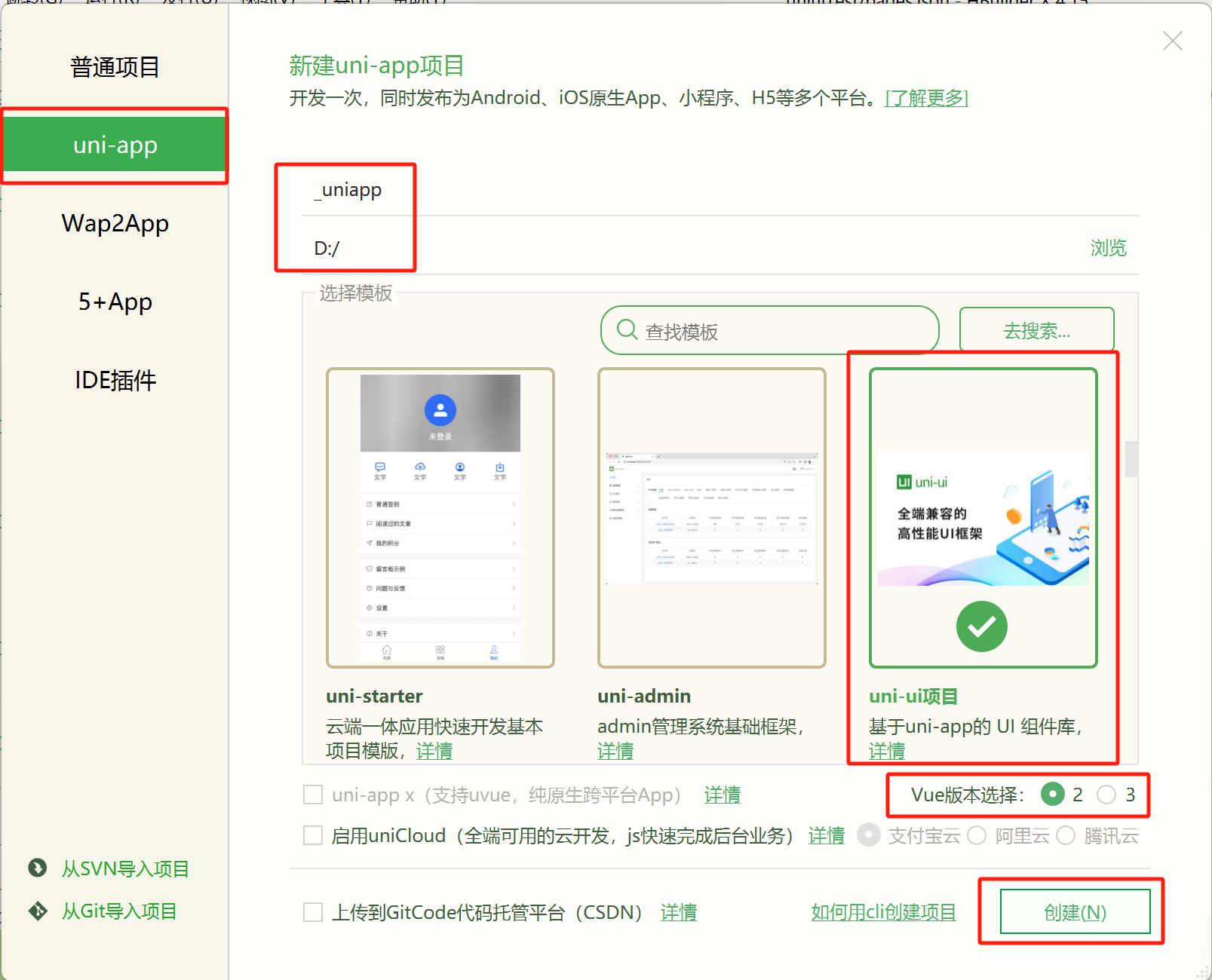
Task: Select the uni-app project type
Action: tap(115, 144)
